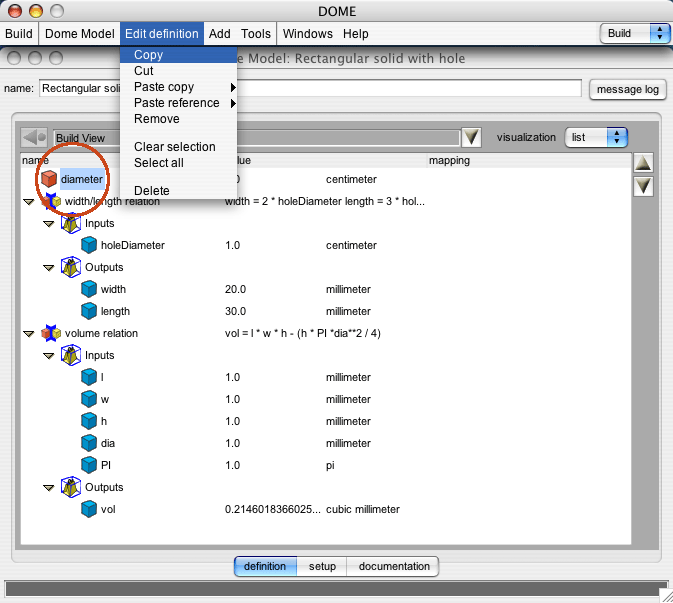Click the cube icon for parameter l
The width and height of the screenshot is (673, 603).
(89, 377)
